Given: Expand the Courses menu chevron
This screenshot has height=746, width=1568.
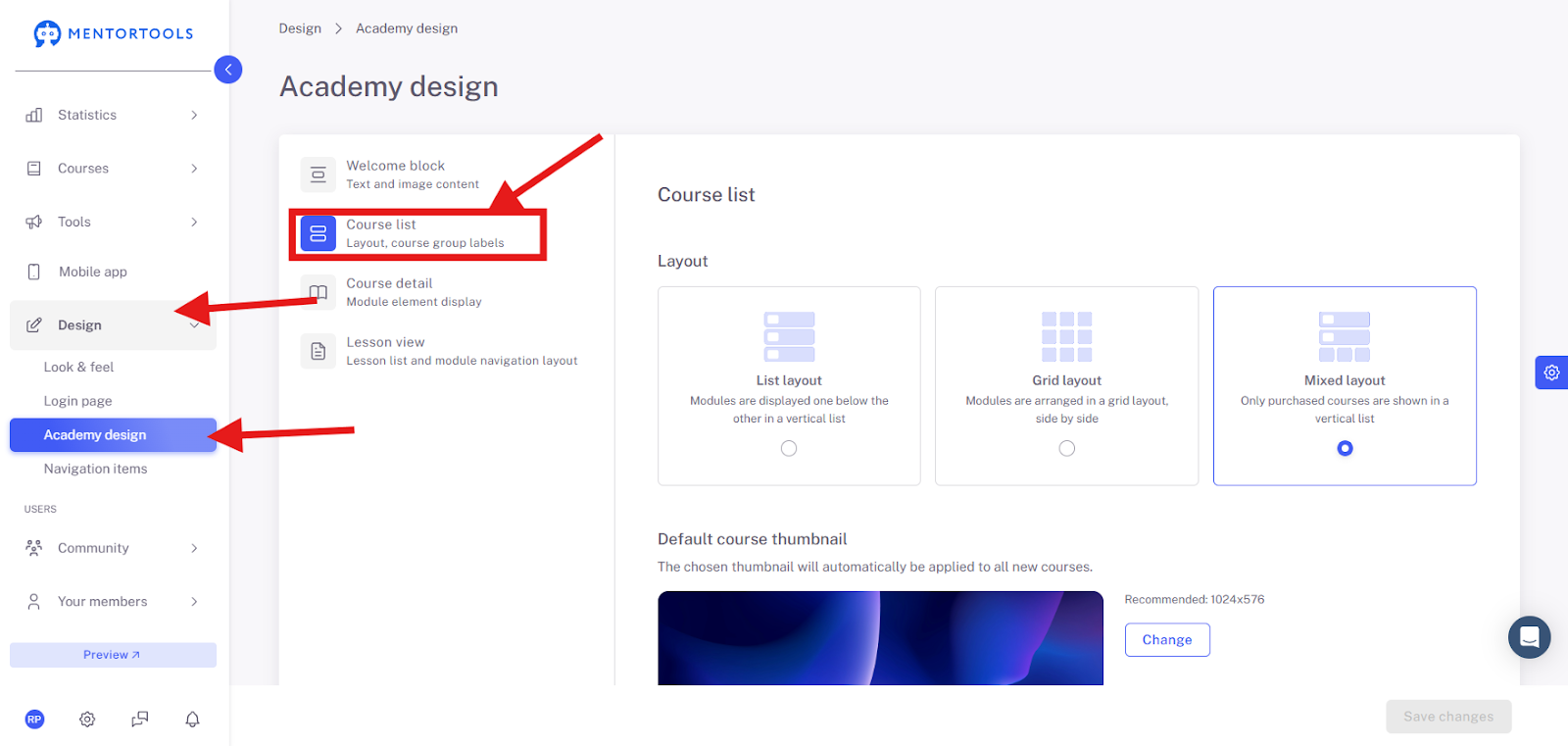Looking at the screenshot, I should [194, 169].
